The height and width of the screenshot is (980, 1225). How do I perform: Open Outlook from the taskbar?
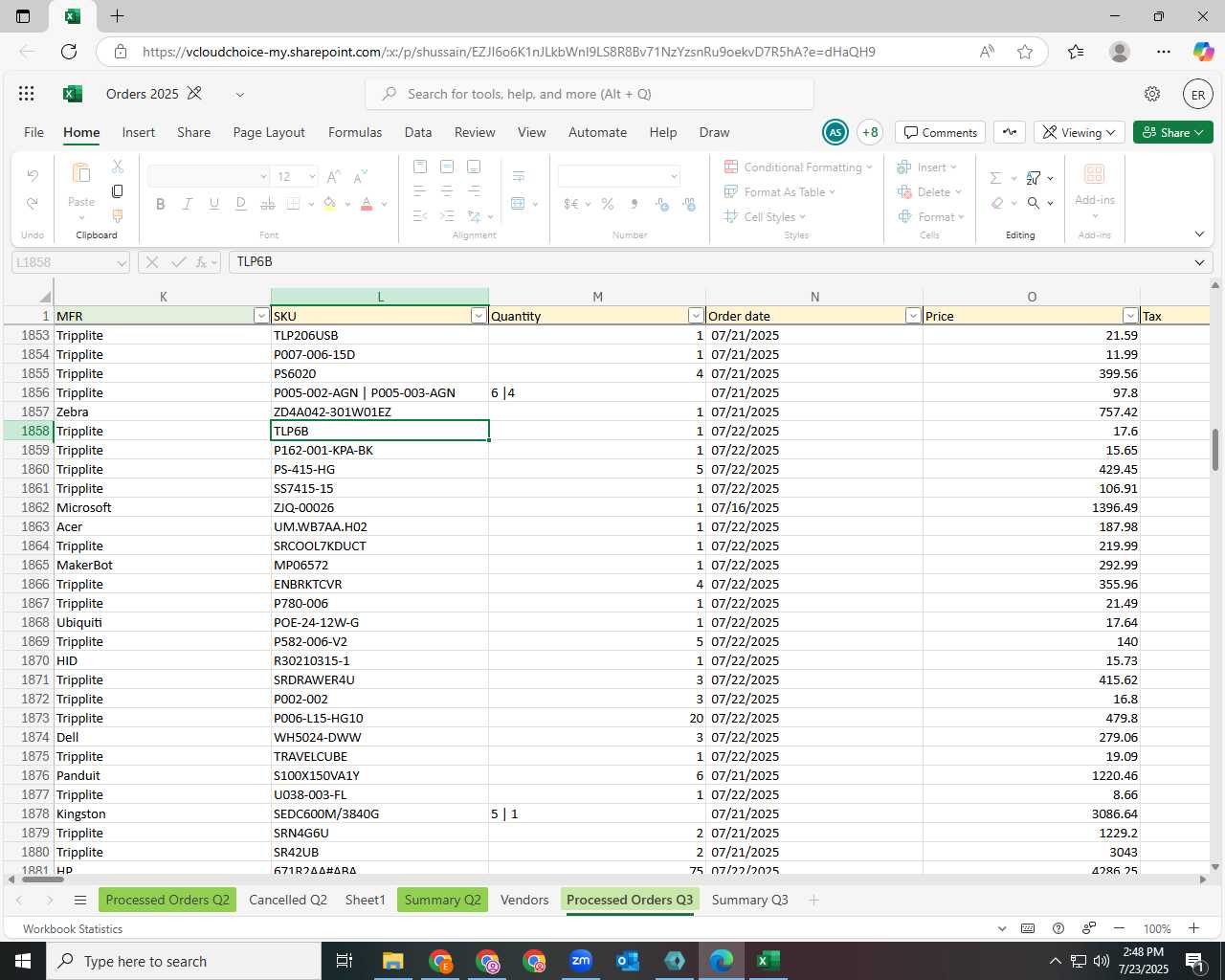tap(628, 960)
